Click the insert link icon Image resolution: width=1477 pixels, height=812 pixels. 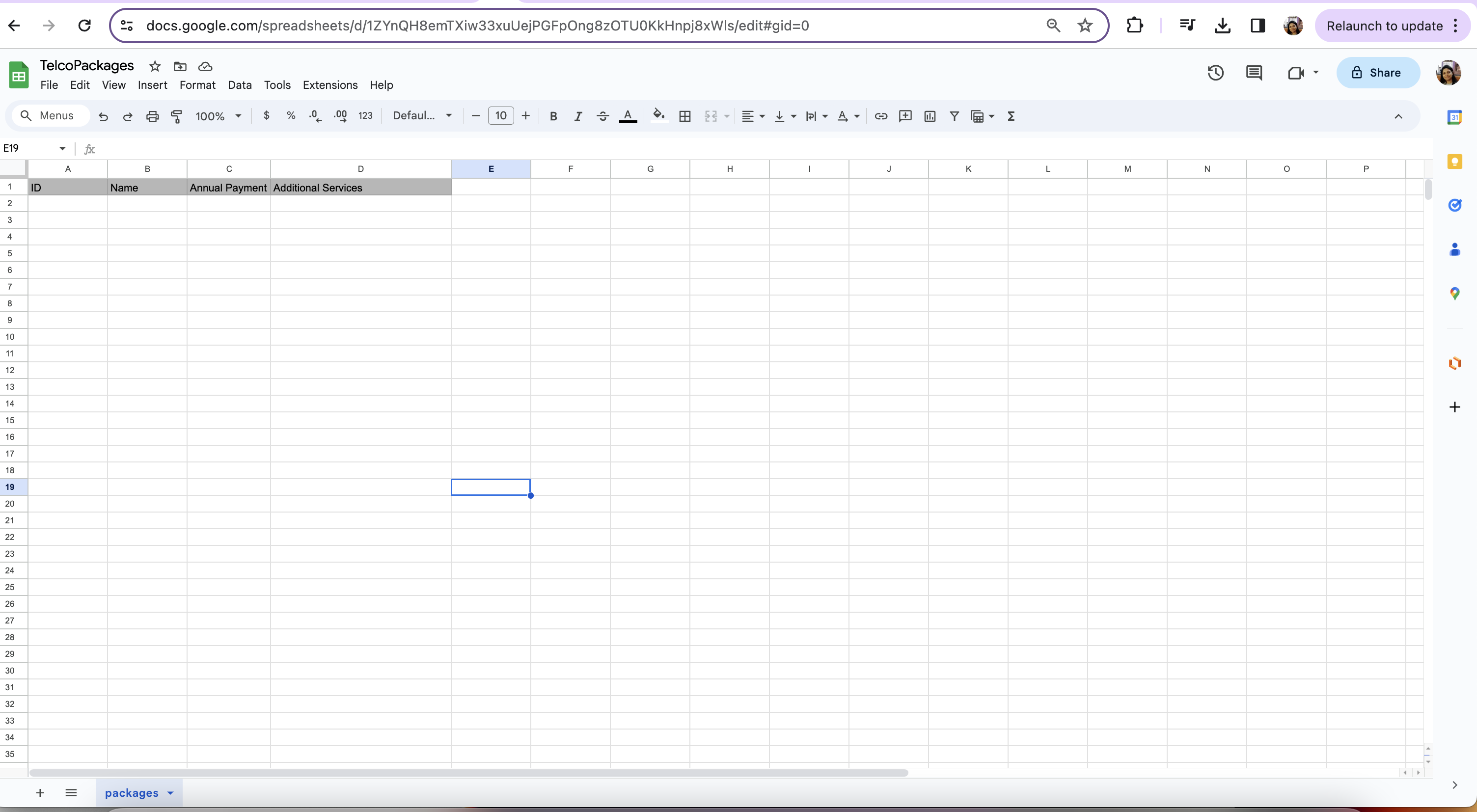click(881, 116)
